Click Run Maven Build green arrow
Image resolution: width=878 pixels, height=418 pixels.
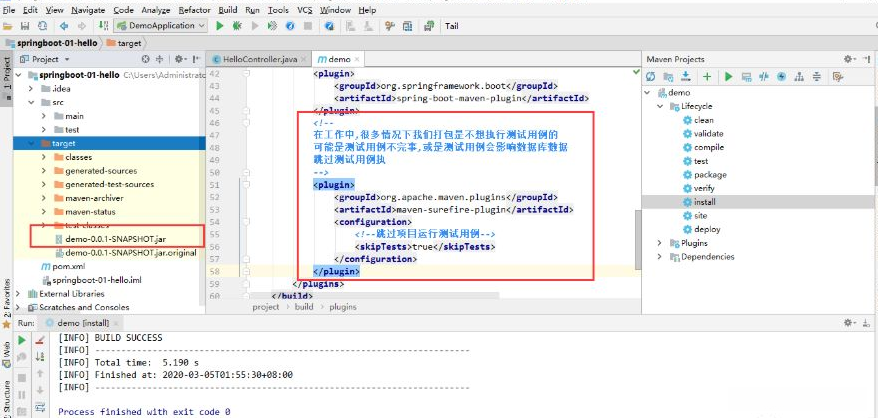click(728, 77)
